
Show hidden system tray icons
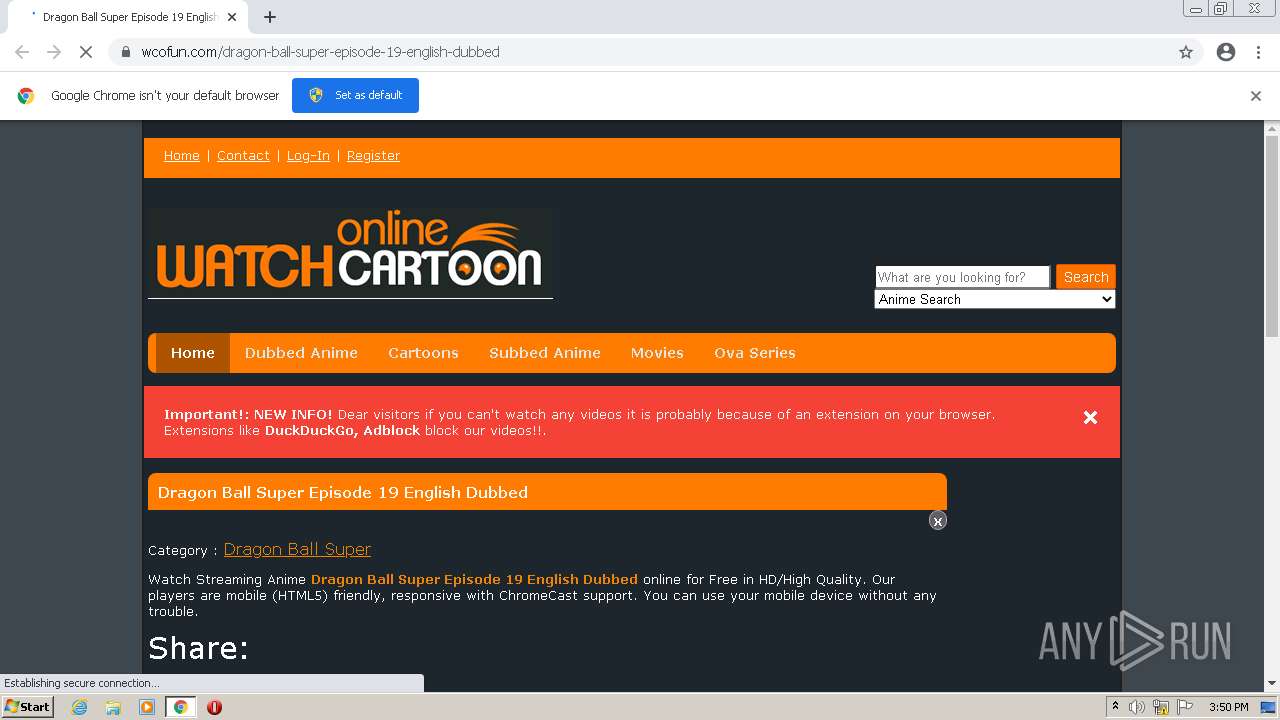click(x=1115, y=707)
